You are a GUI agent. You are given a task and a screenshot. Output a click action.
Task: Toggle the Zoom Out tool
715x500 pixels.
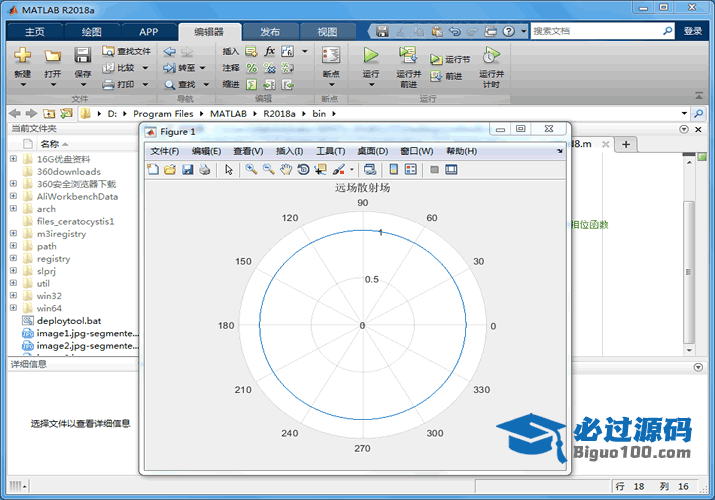268,169
